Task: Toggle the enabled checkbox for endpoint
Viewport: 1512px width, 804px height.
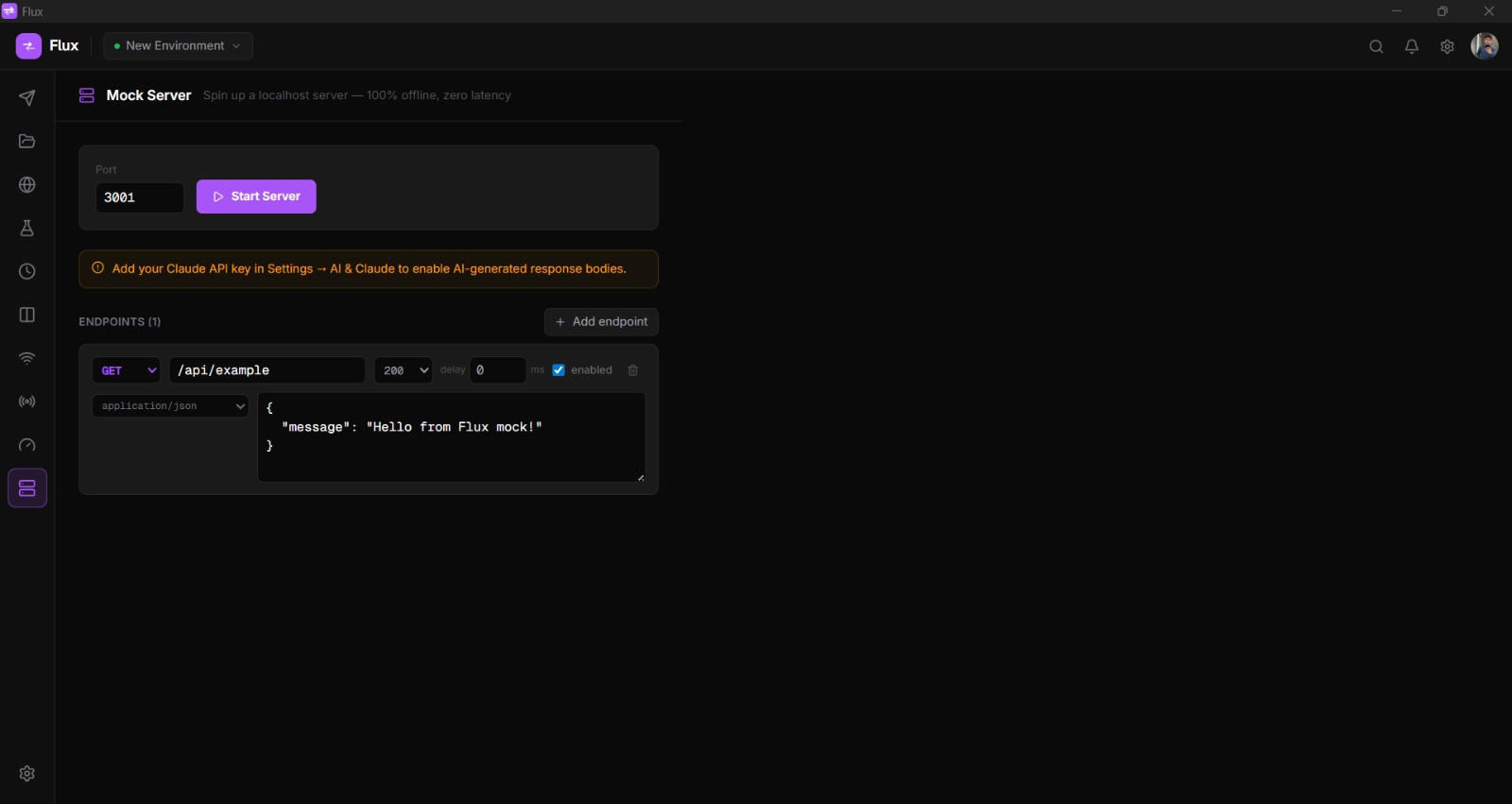Action: click(x=558, y=370)
